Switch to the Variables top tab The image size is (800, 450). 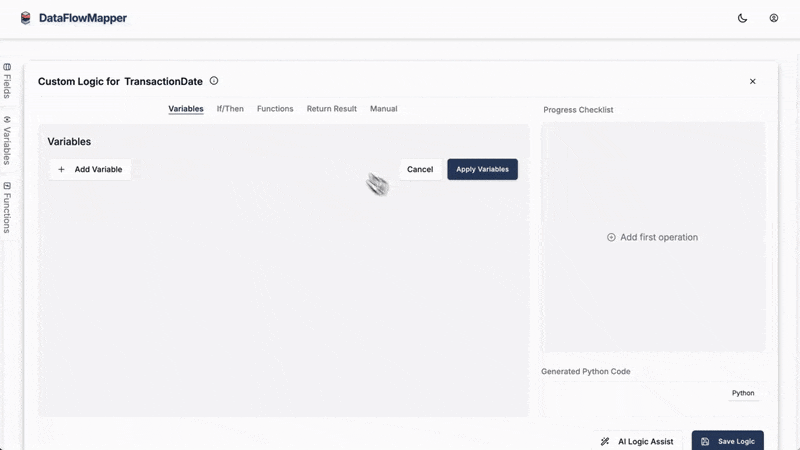click(x=186, y=109)
